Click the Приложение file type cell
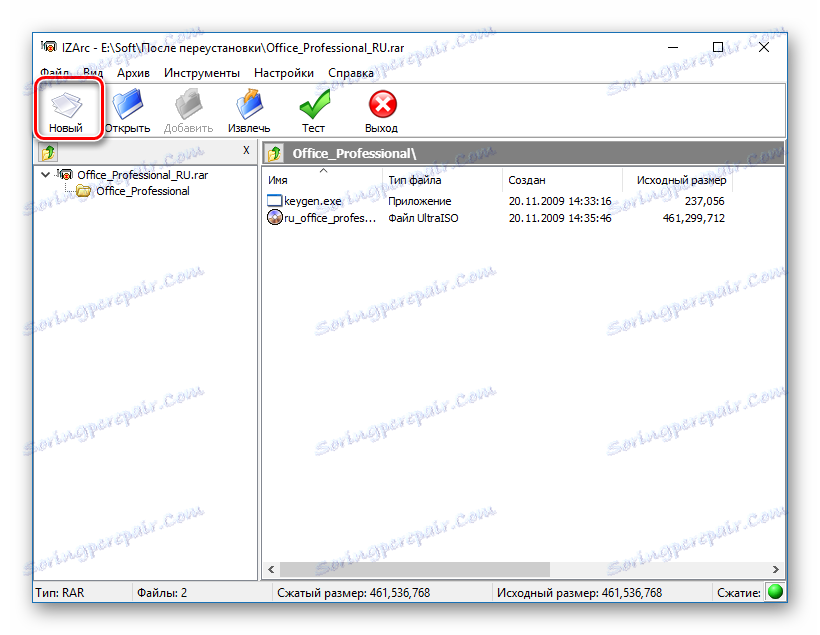 coord(419,201)
